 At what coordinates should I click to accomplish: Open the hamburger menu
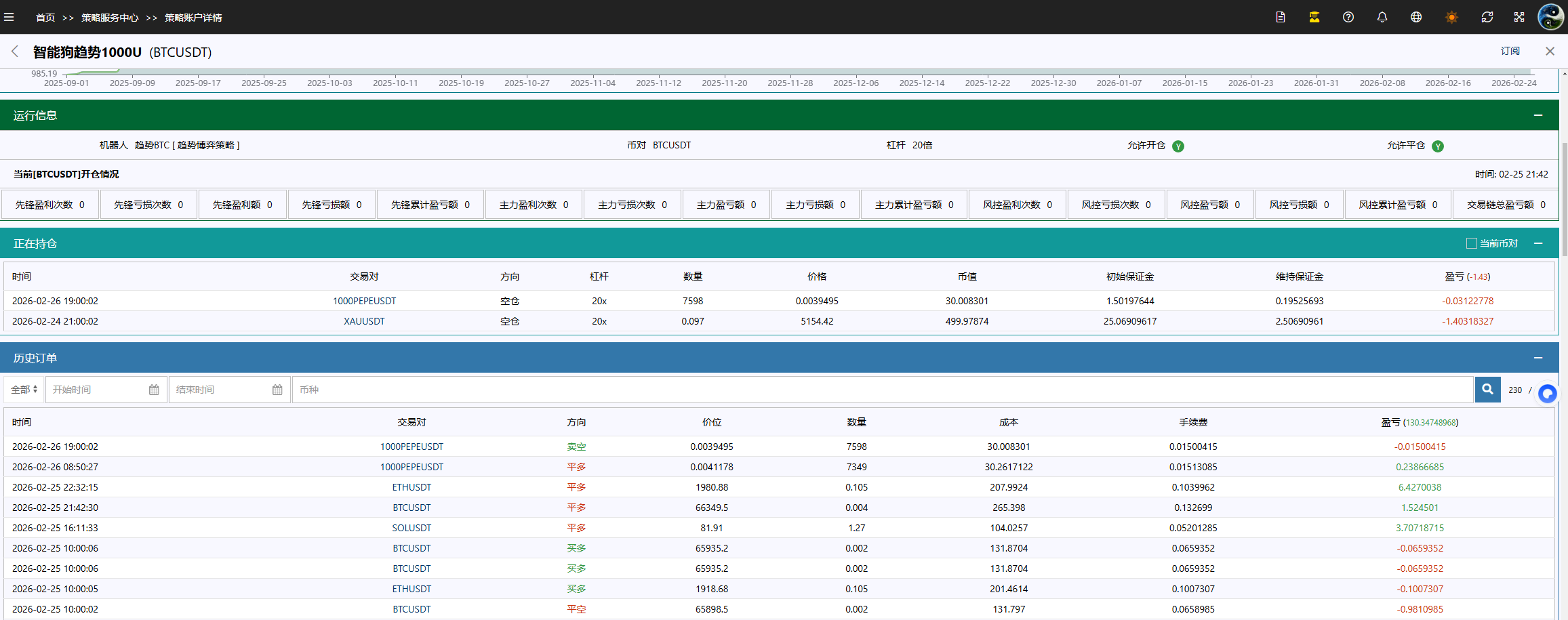(9, 17)
